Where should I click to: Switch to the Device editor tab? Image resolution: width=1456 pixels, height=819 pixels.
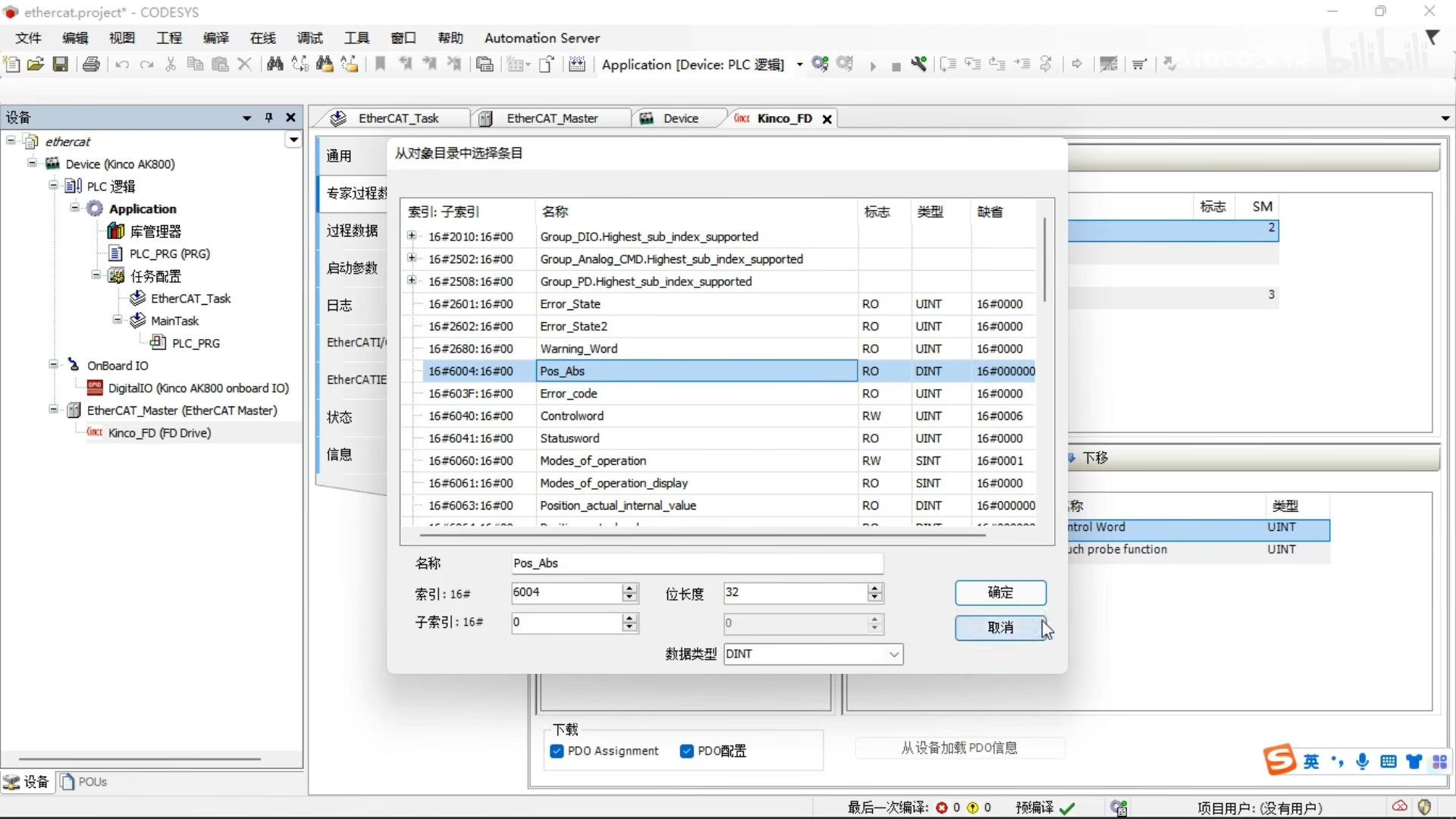pos(680,118)
